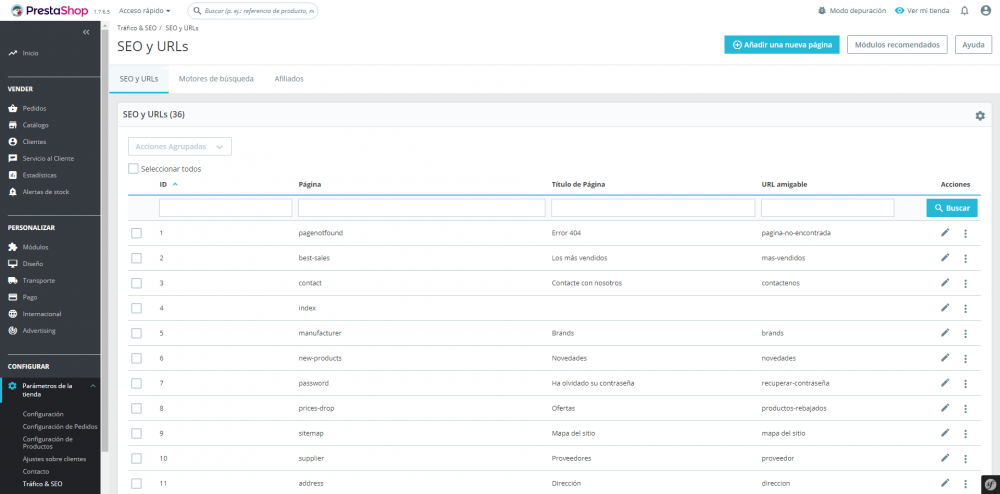Viewport: 1000px width, 494px height.
Task: Switch to Motores de búsqueda tab
Action: click(x=216, y=79)
